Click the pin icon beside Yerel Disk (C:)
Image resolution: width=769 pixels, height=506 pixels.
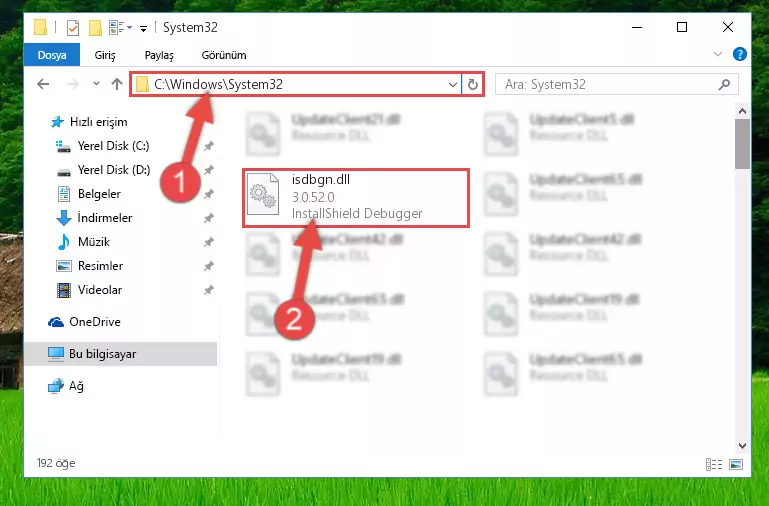[x=208, y=146]
